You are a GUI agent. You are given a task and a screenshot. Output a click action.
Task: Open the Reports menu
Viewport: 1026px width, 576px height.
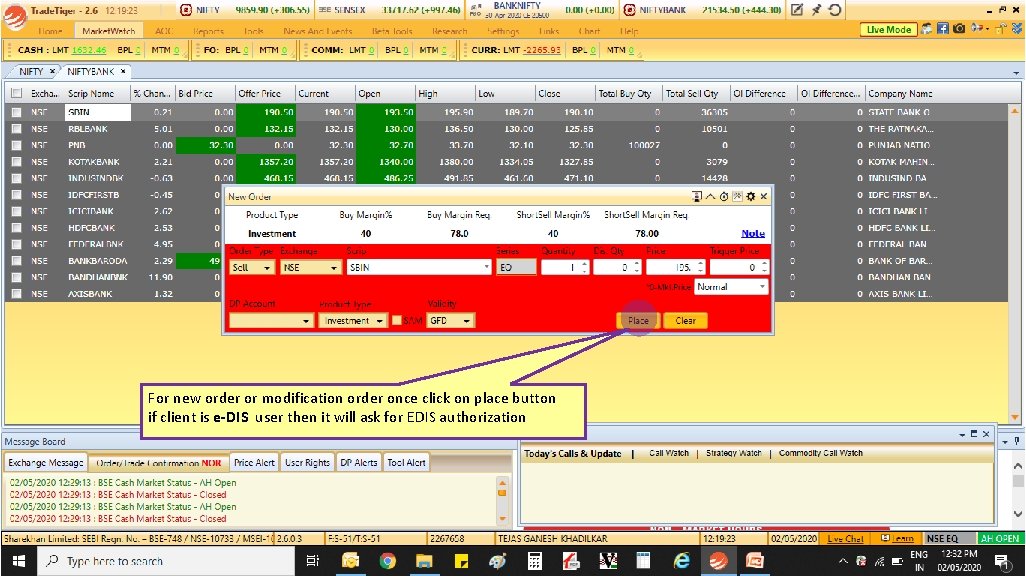coord(208,31)
